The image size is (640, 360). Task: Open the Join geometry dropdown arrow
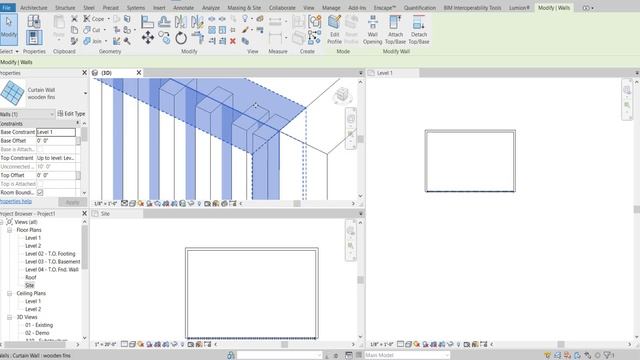click(106, 41)
